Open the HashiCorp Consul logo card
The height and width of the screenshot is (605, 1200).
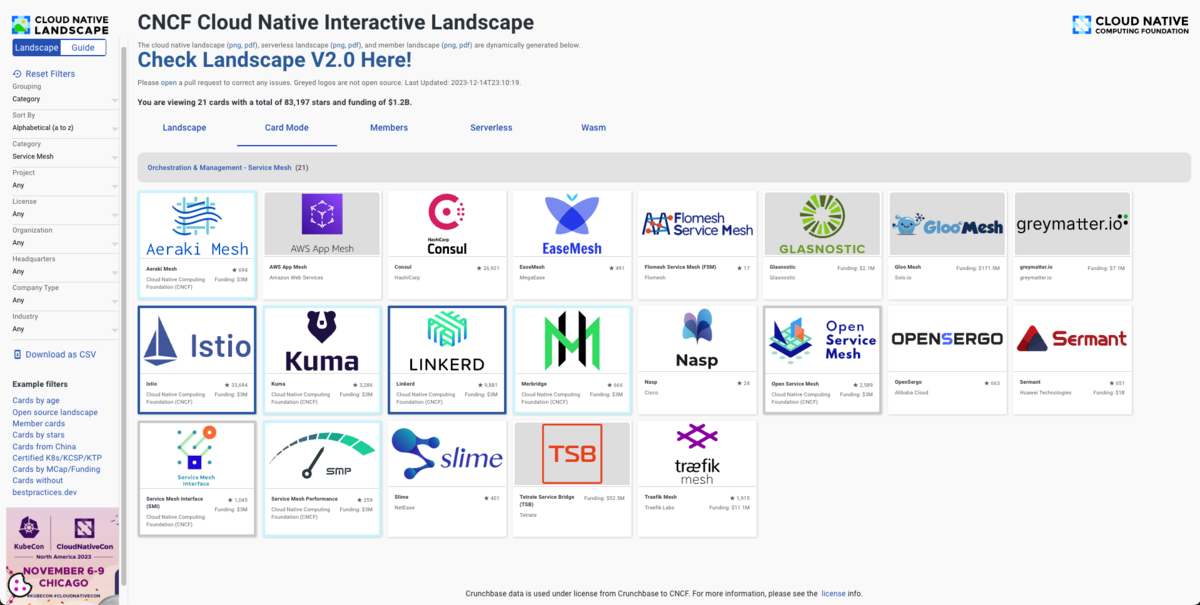click(x=447, y=245)
